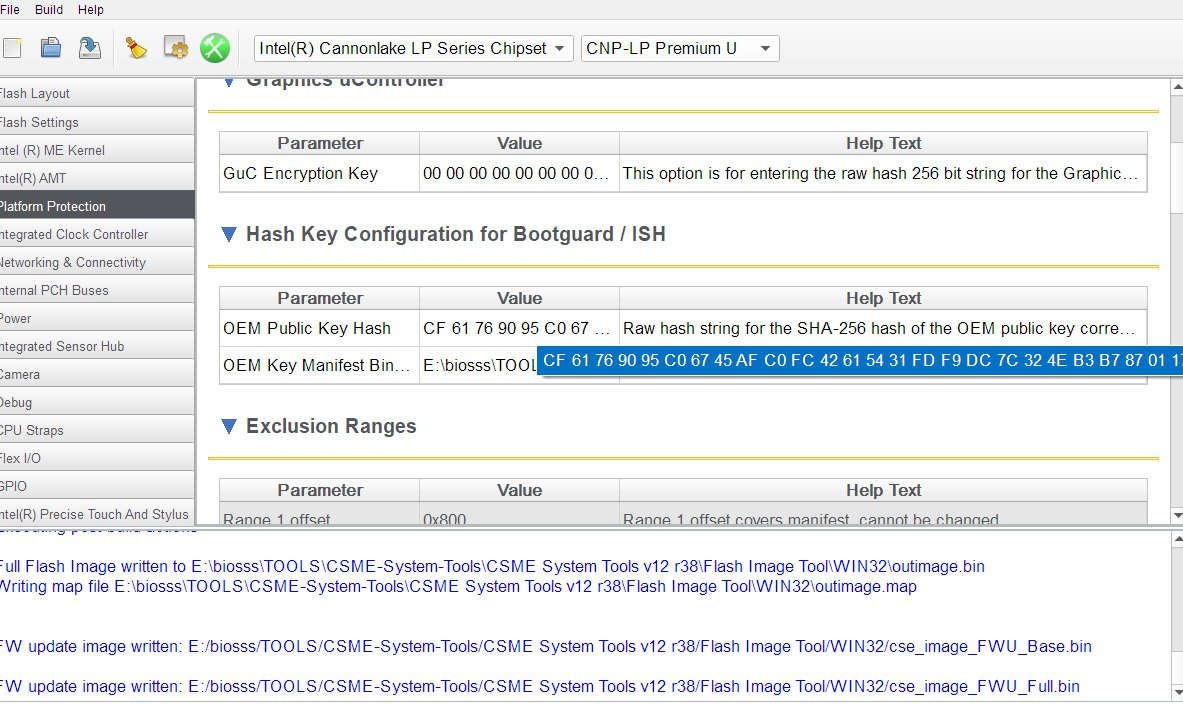Click the GuC Encryption Key help text
This screenshot has width=1183, height=715.
point(880,173)
